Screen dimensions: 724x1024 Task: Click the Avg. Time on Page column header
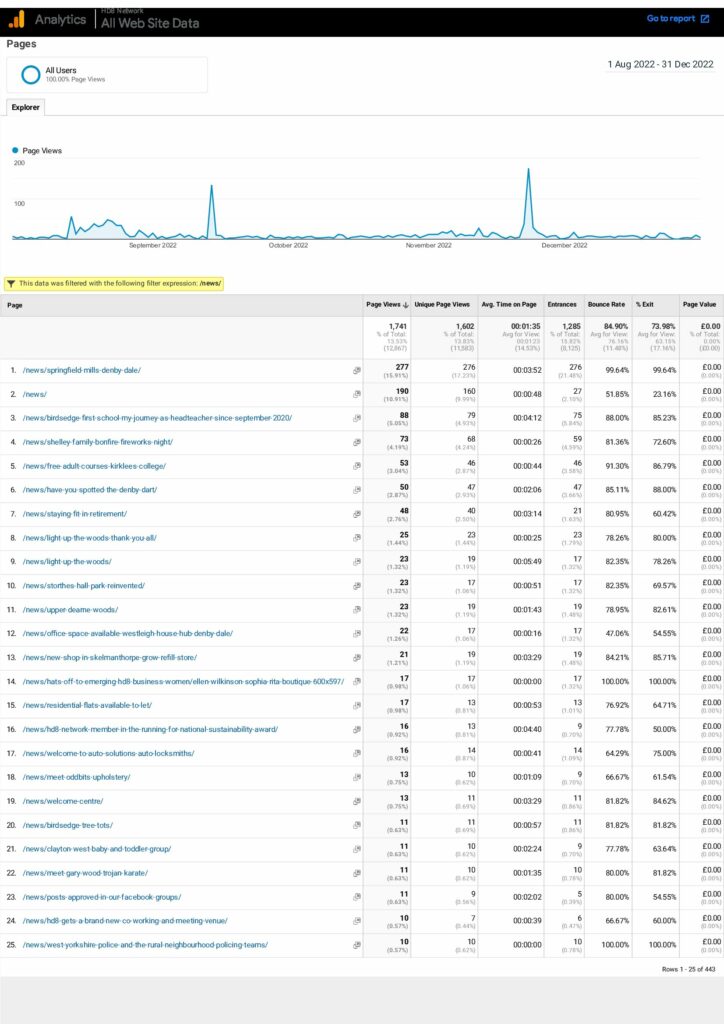pos(508,304)
